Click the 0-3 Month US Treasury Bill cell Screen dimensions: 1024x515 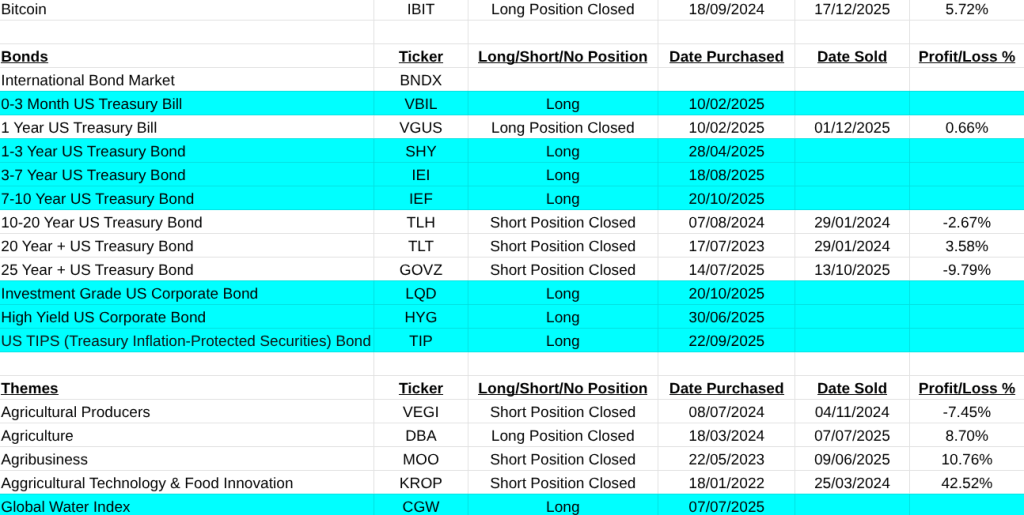click(92, 104)
